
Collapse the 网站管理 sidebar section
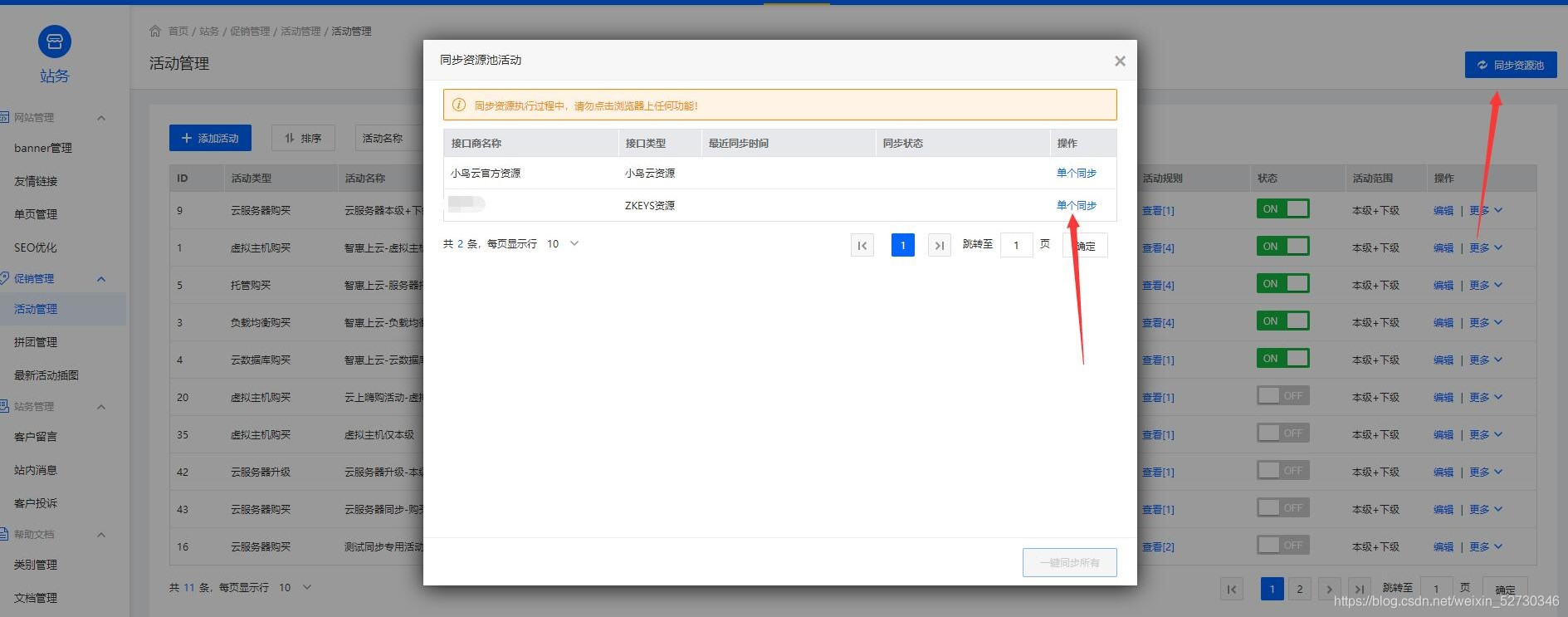click(x=101, y=118)
